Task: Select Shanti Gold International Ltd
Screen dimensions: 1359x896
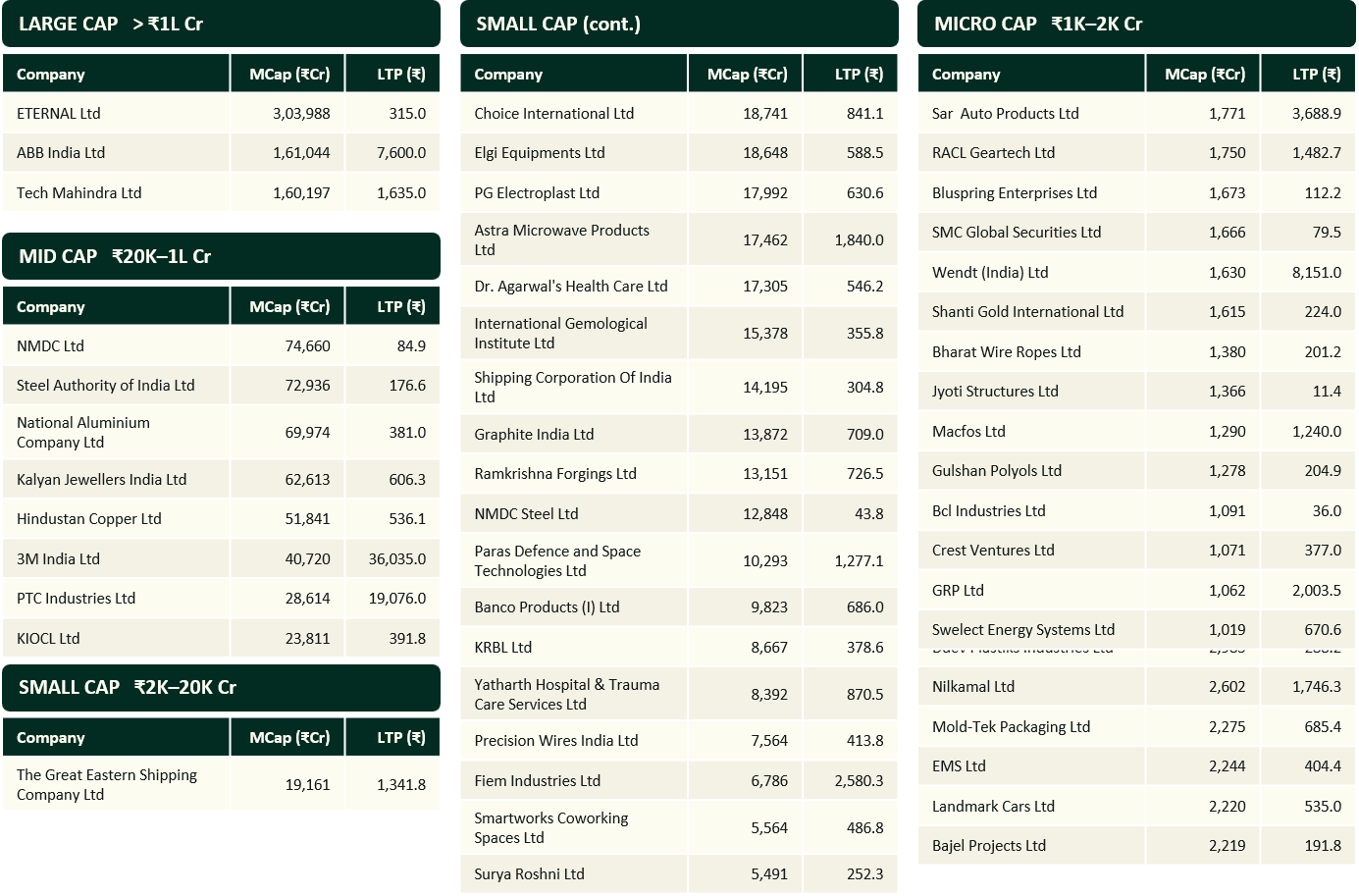Action: [1031, 312]
